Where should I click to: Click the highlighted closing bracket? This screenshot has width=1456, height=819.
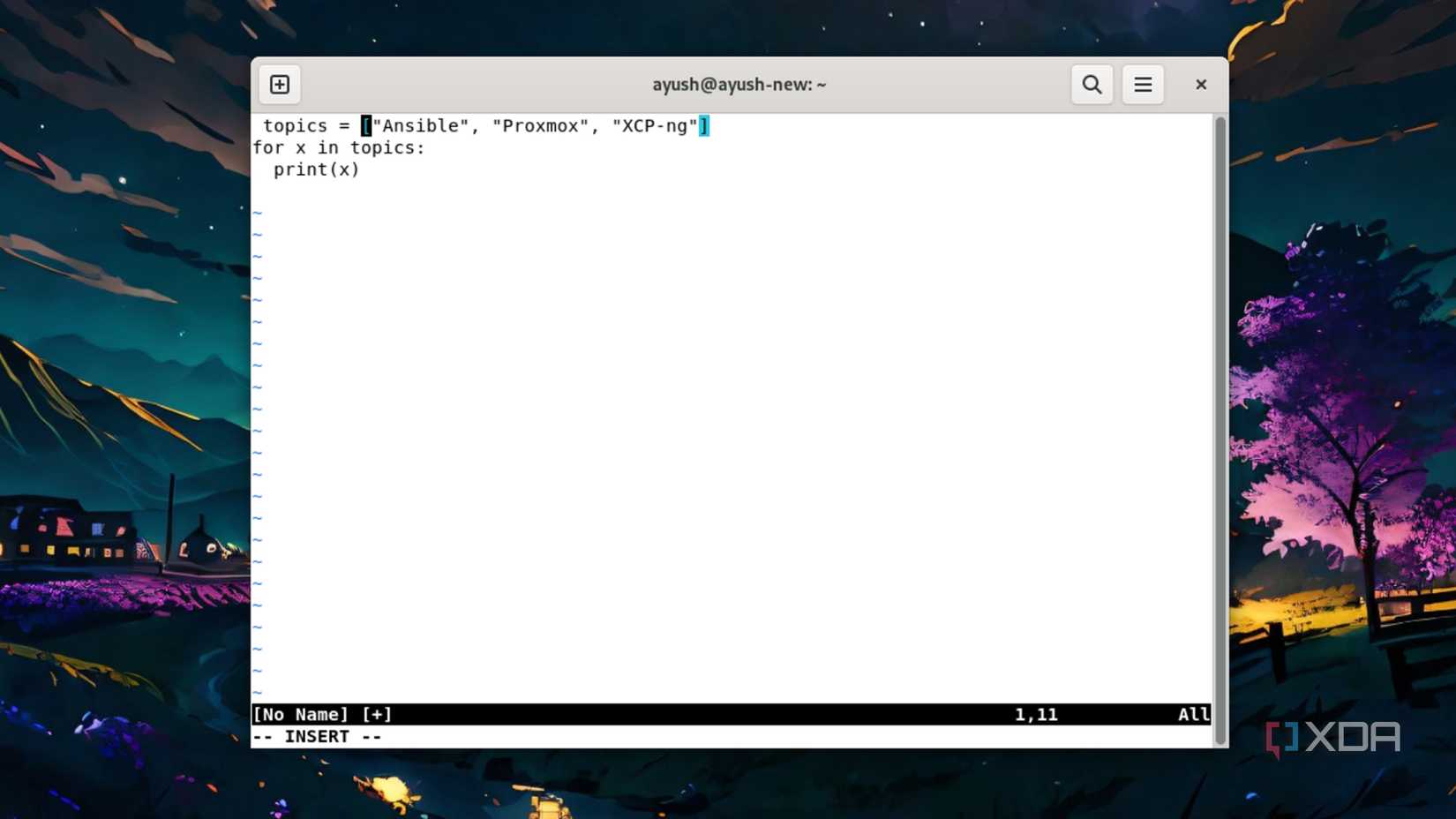[704, 126]
